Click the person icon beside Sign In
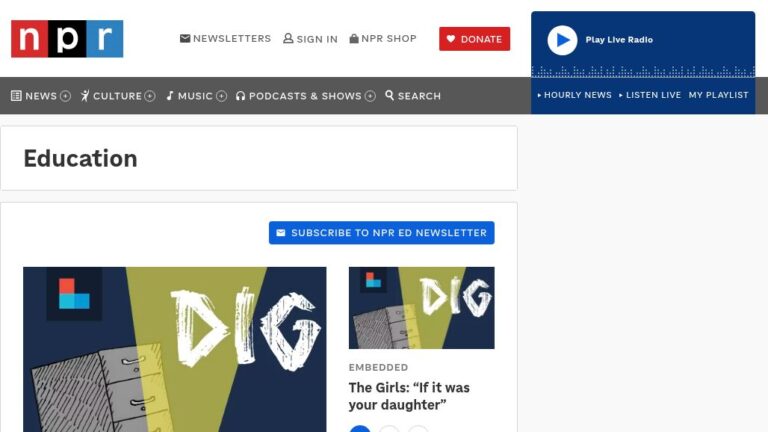The width and height of the screenshot is (768, 432). (288, 38)
